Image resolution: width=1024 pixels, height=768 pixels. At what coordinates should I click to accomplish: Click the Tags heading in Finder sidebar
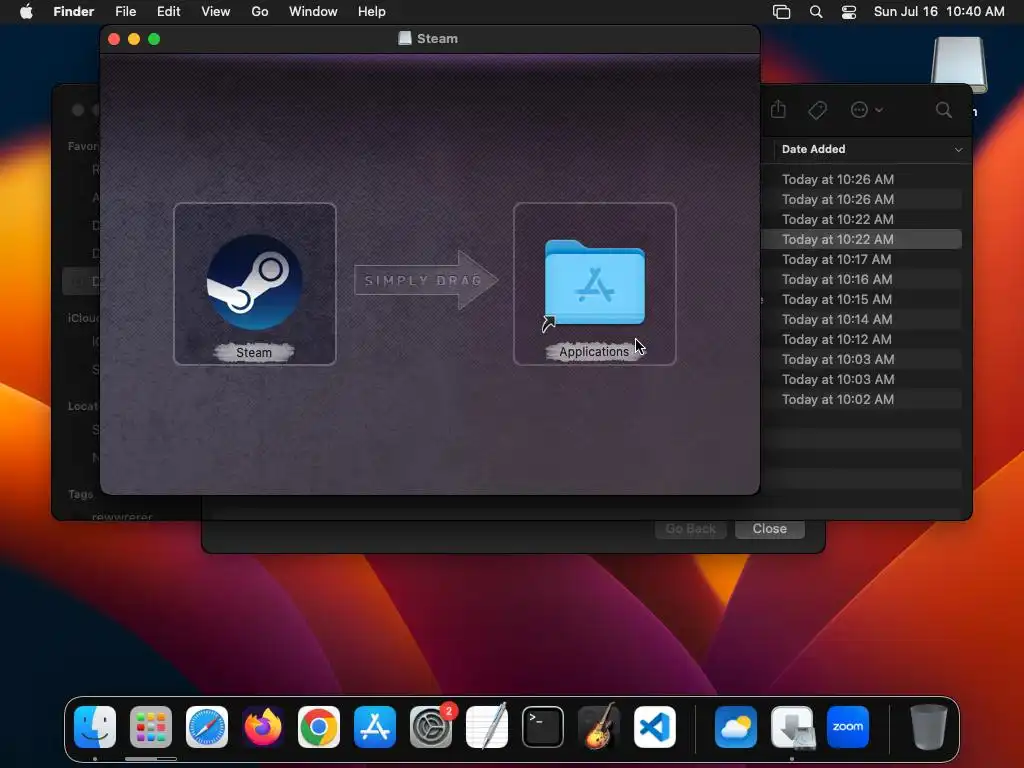81,494
